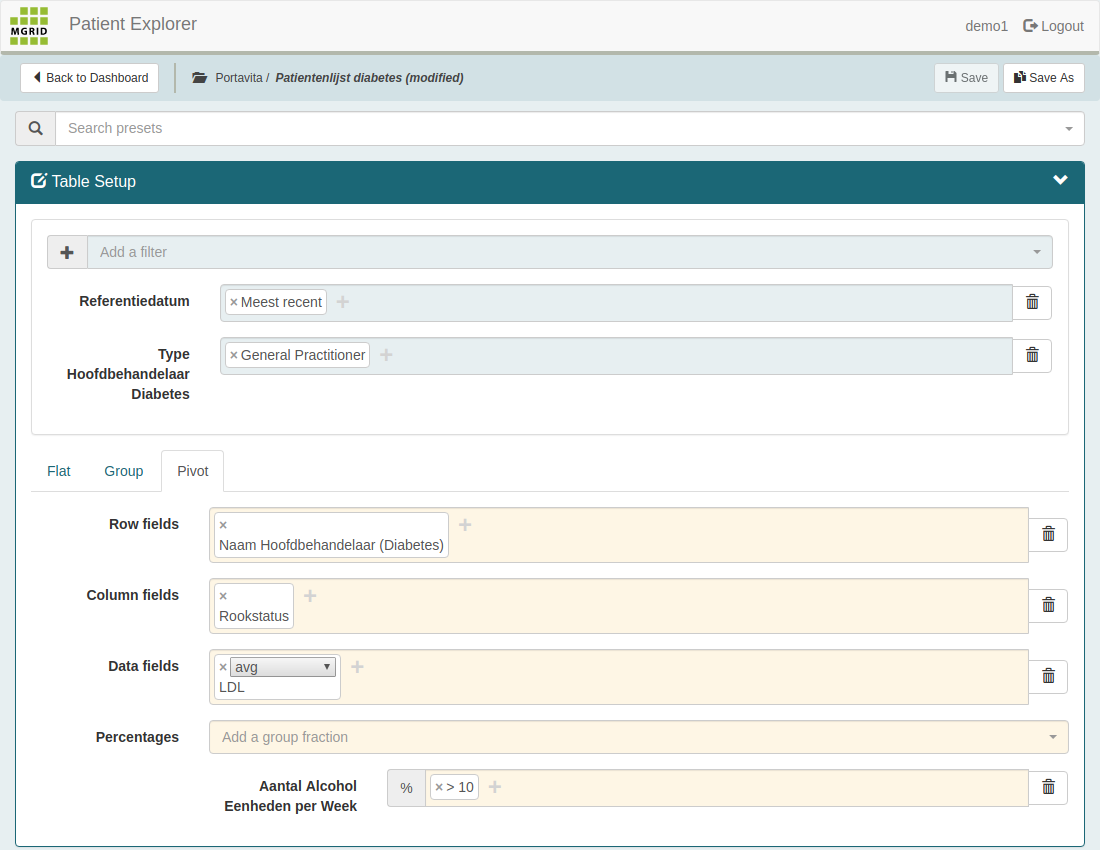Click the Save As button

coord(1044,78)
